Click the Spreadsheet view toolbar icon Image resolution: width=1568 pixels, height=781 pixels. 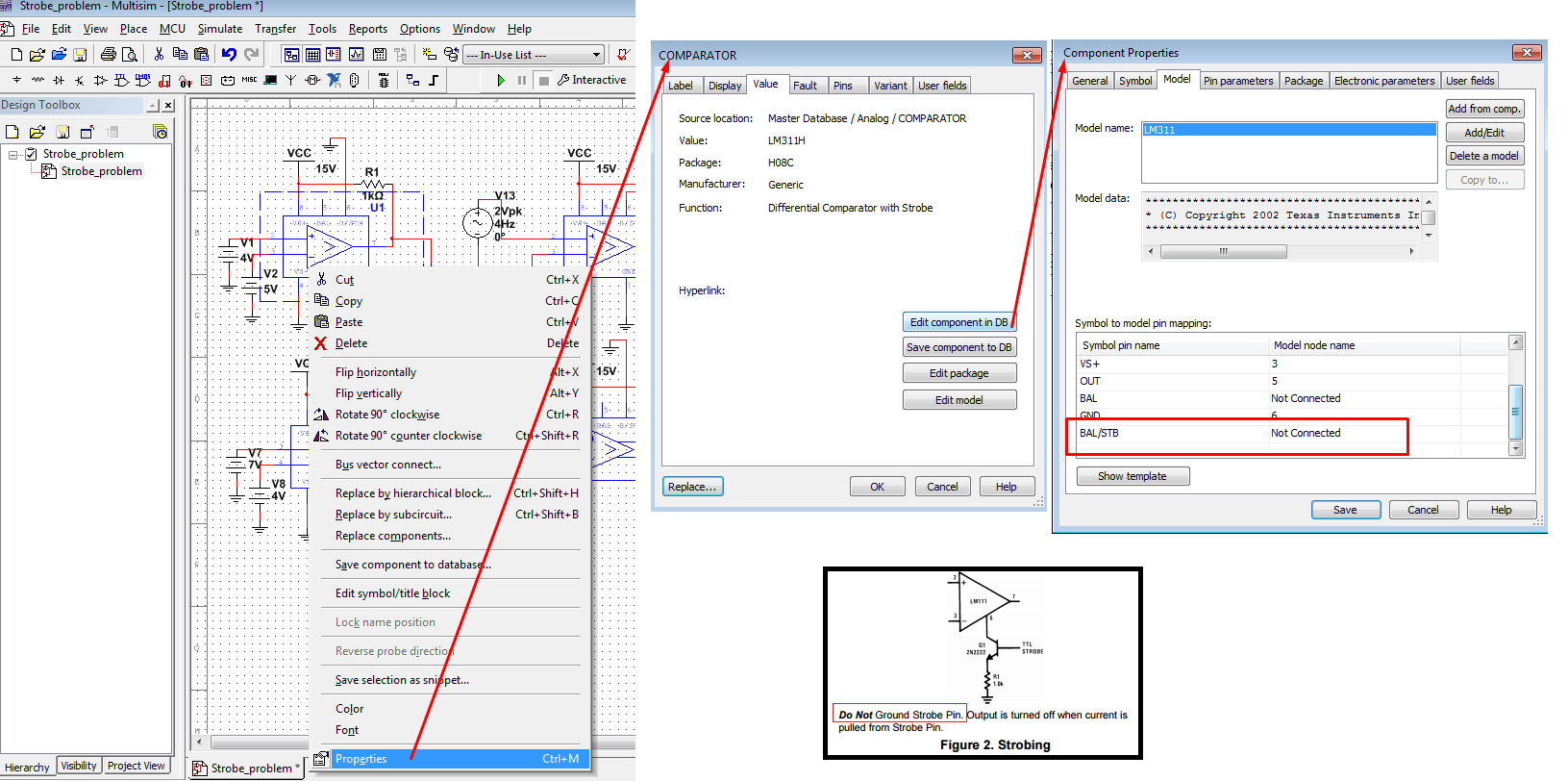tap(312, 55)
